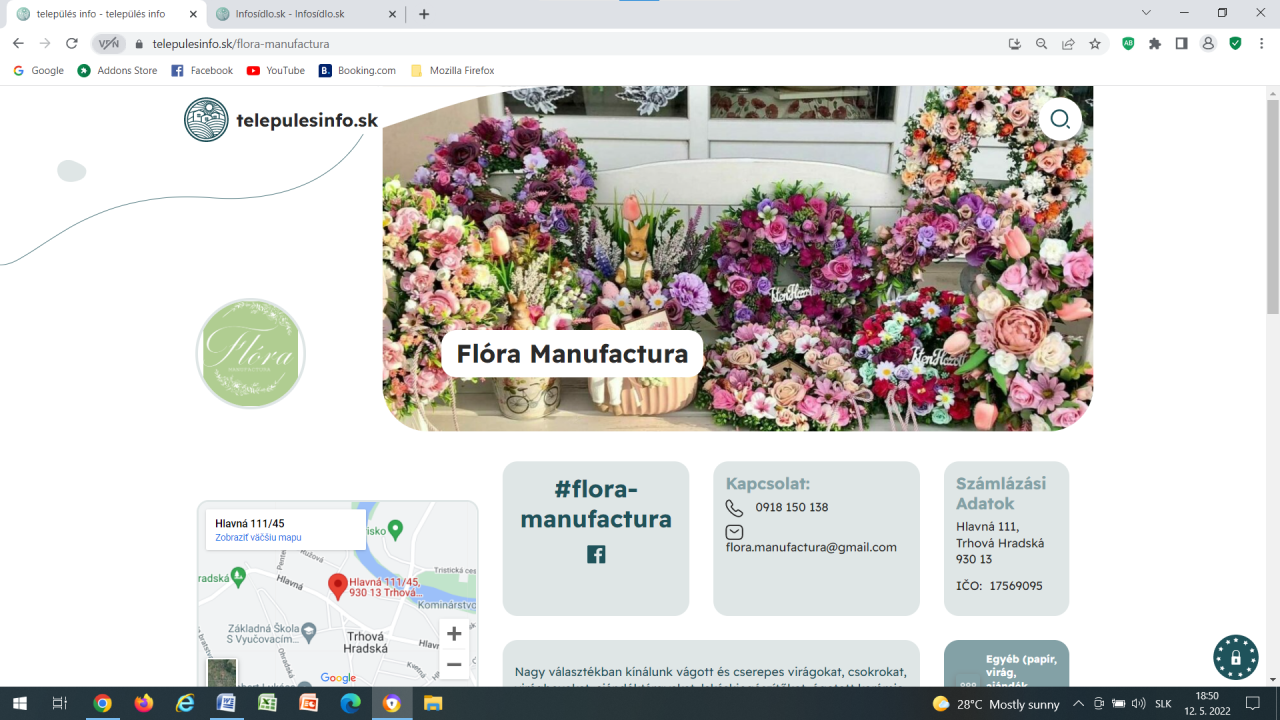
Task: Open Firefox from the taskbar
Action: 144,704
